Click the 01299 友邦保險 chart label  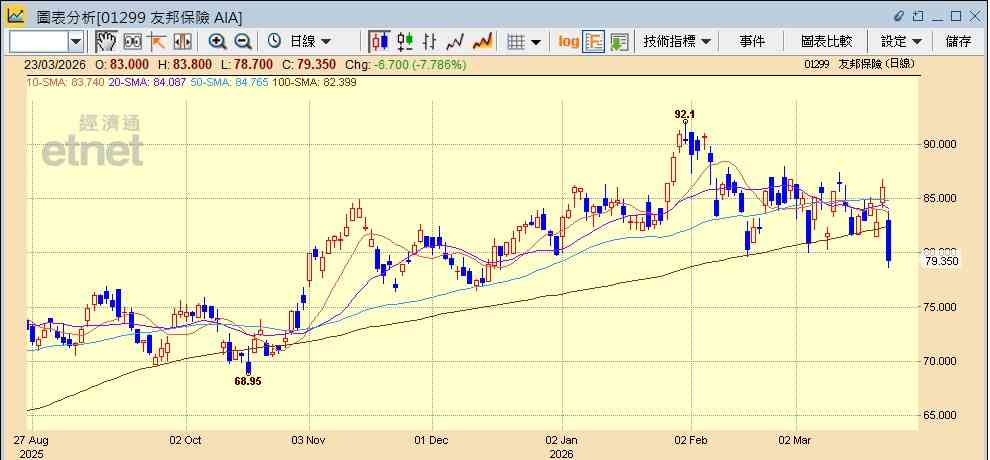[x=860, y=64]
